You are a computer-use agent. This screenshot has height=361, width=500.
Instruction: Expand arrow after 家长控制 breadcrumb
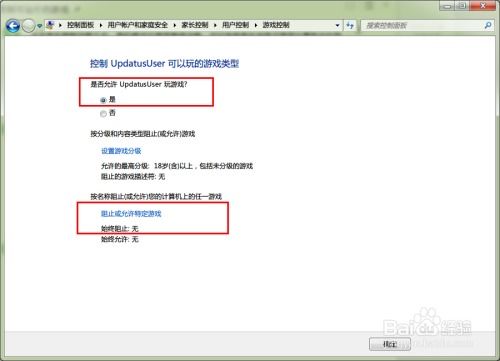pos(215,25)
